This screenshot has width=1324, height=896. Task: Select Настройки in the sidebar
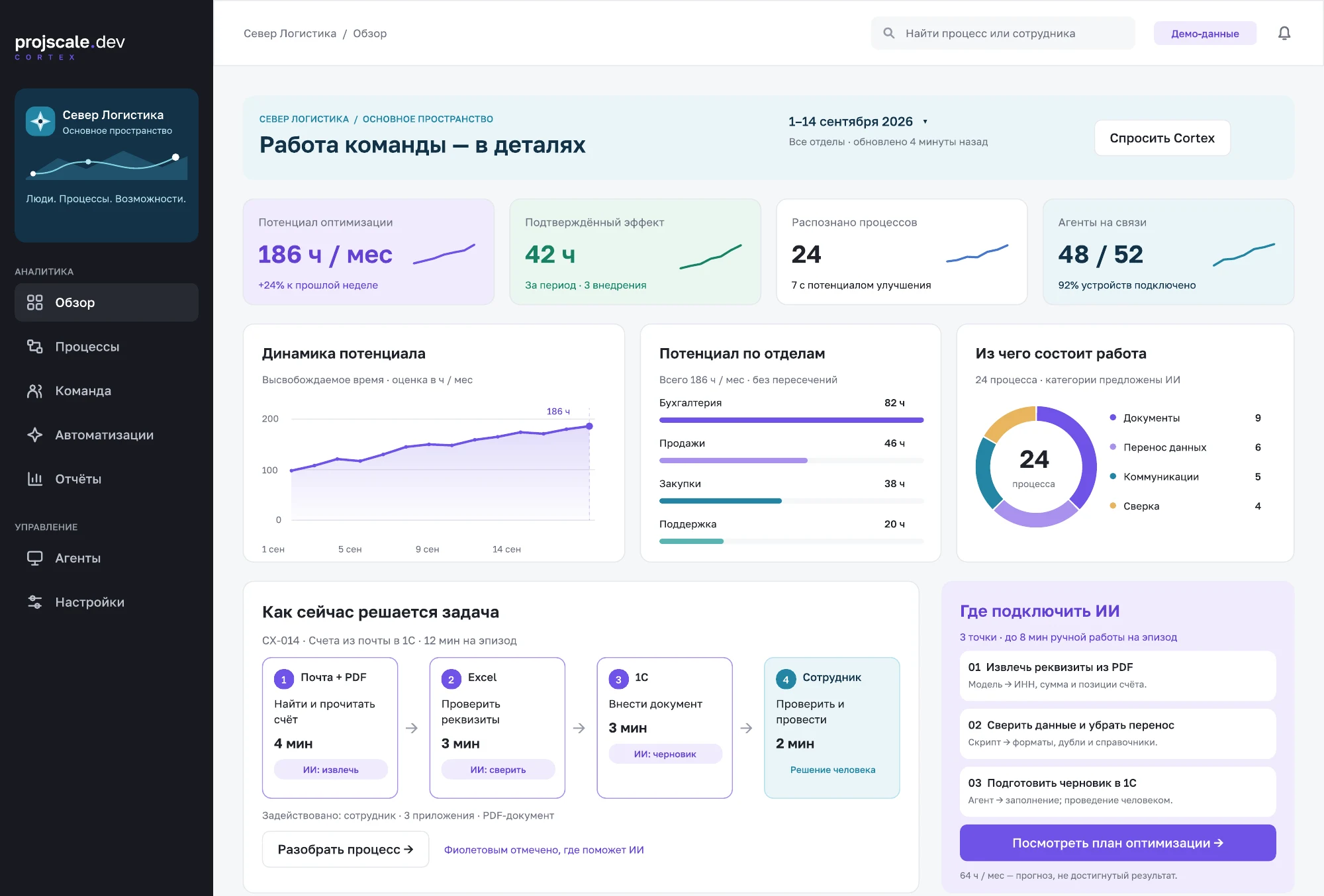[107, 602]
